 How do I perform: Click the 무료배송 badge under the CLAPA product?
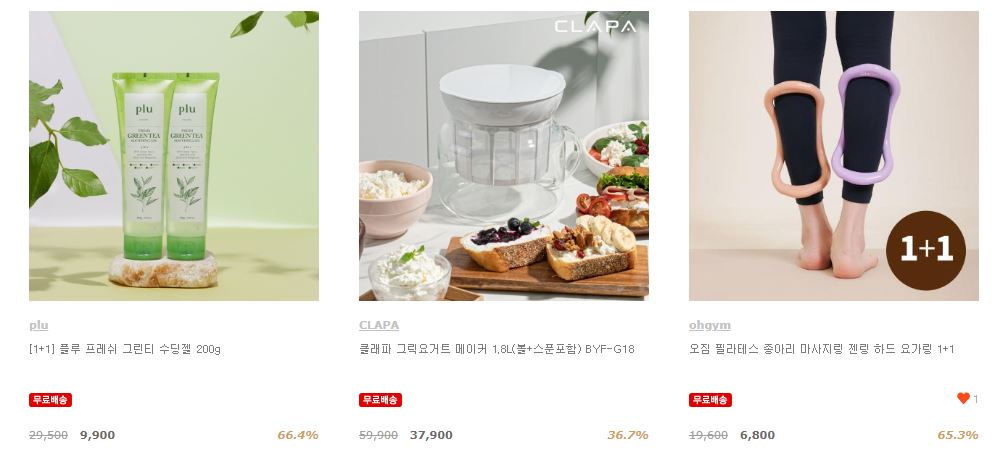(x=380, y=400)
